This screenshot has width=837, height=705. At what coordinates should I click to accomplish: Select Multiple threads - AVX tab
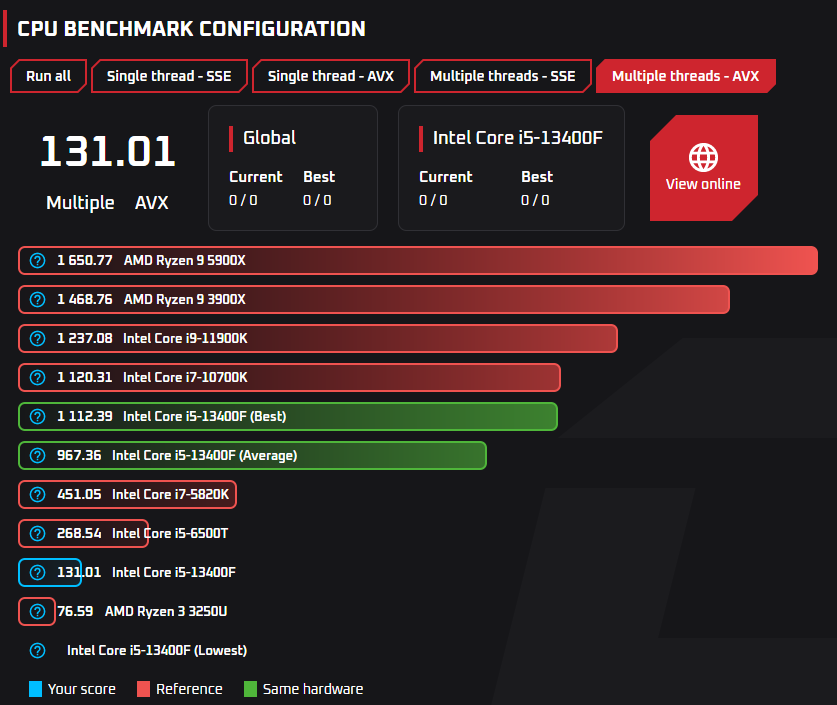(685, 76)
